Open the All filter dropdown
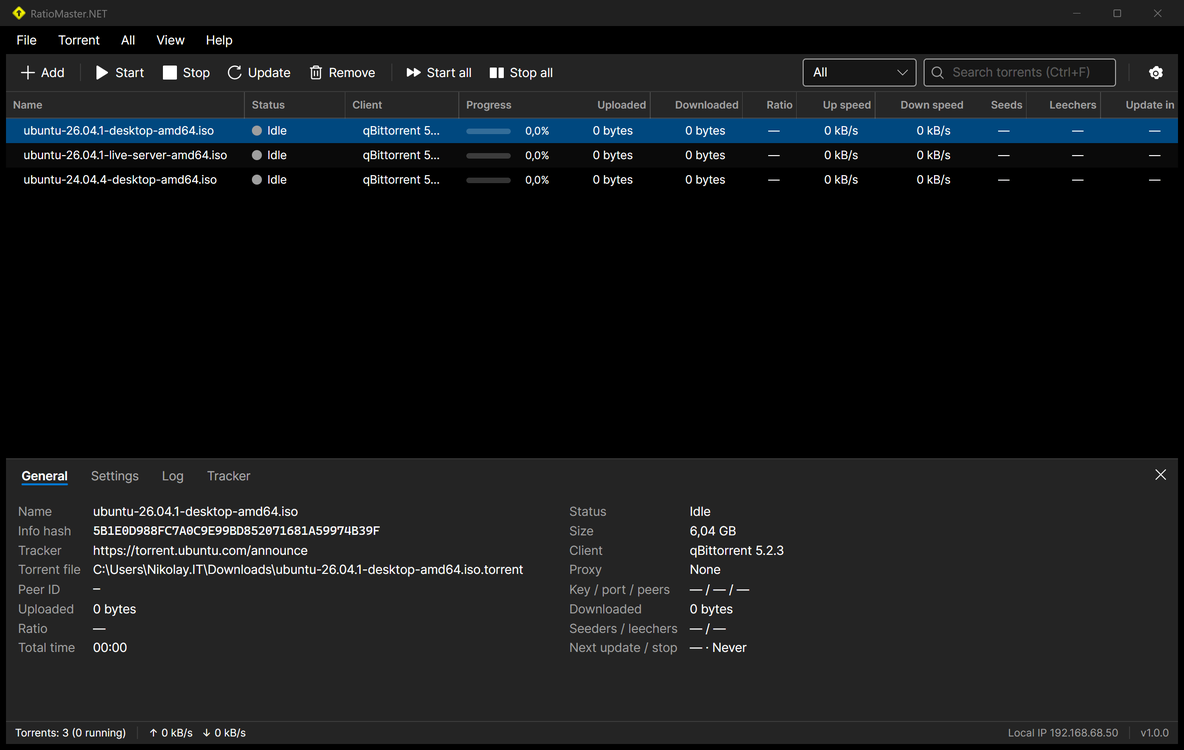Viewport: 1184px width, 750px height. click(x=859, y=73)
